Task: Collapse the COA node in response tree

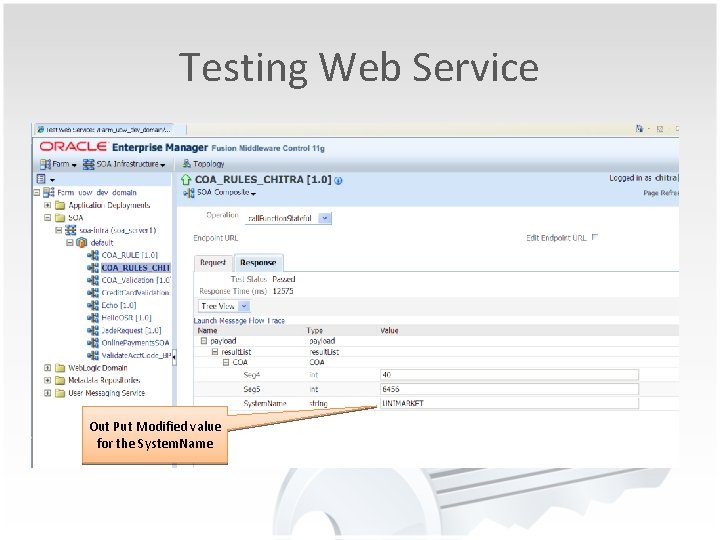Action: [226, 362]
